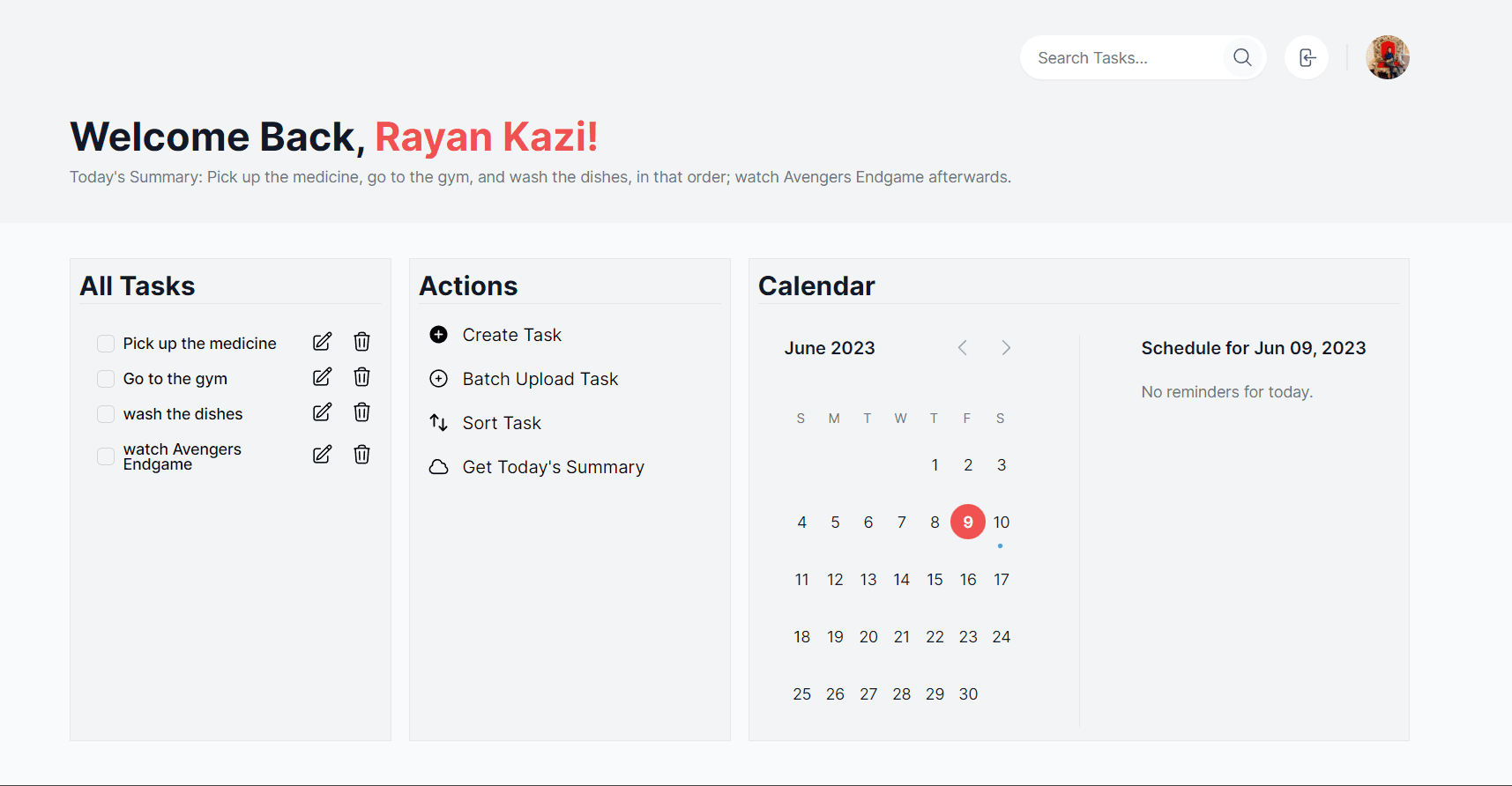This screenshot has width=1512, height=786.
Task: Edit the 'Pick up the medicine' task
Action: point(322,342)
